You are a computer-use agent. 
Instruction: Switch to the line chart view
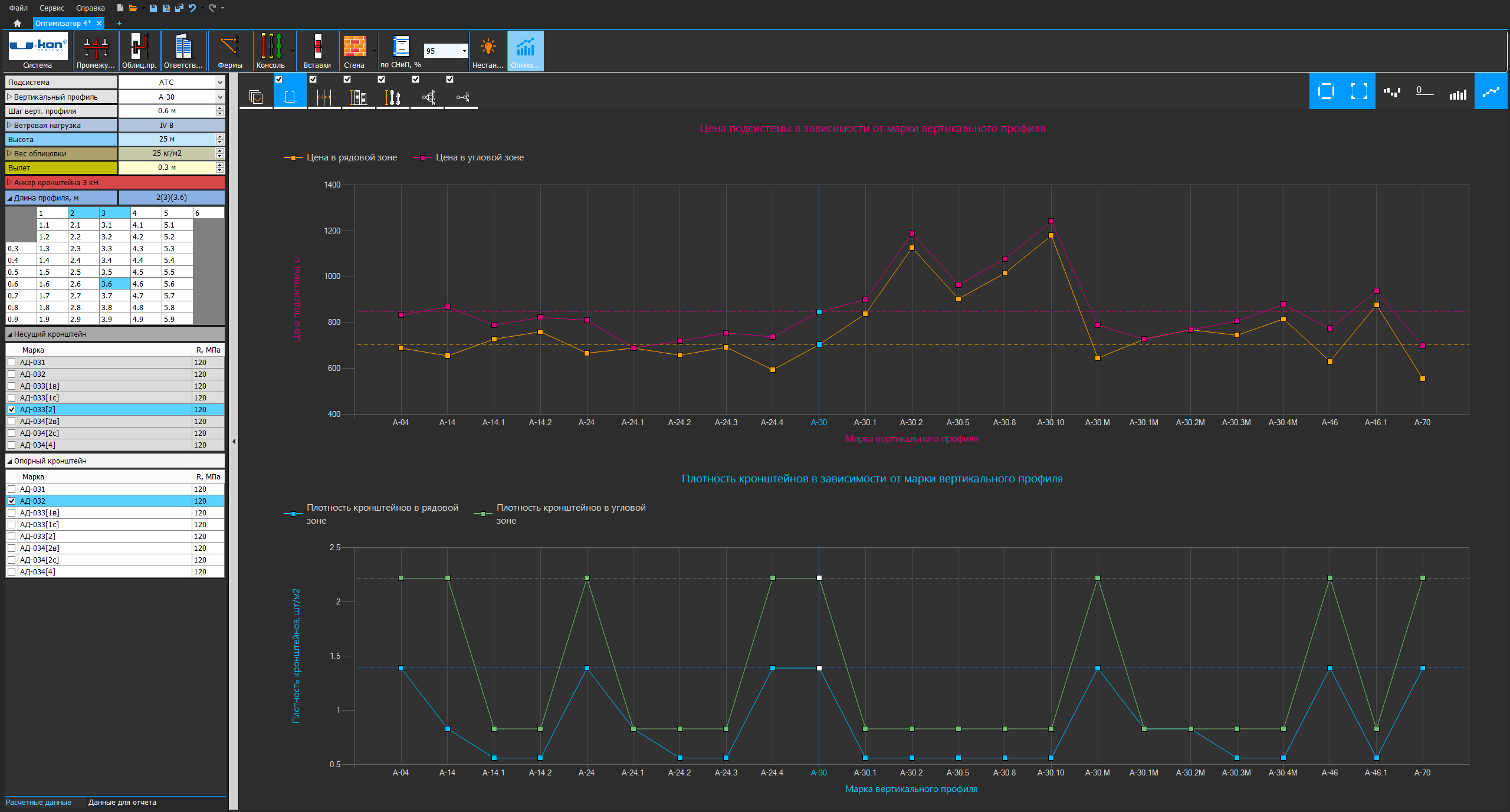pyautogui.click(x=1491, y=91)
